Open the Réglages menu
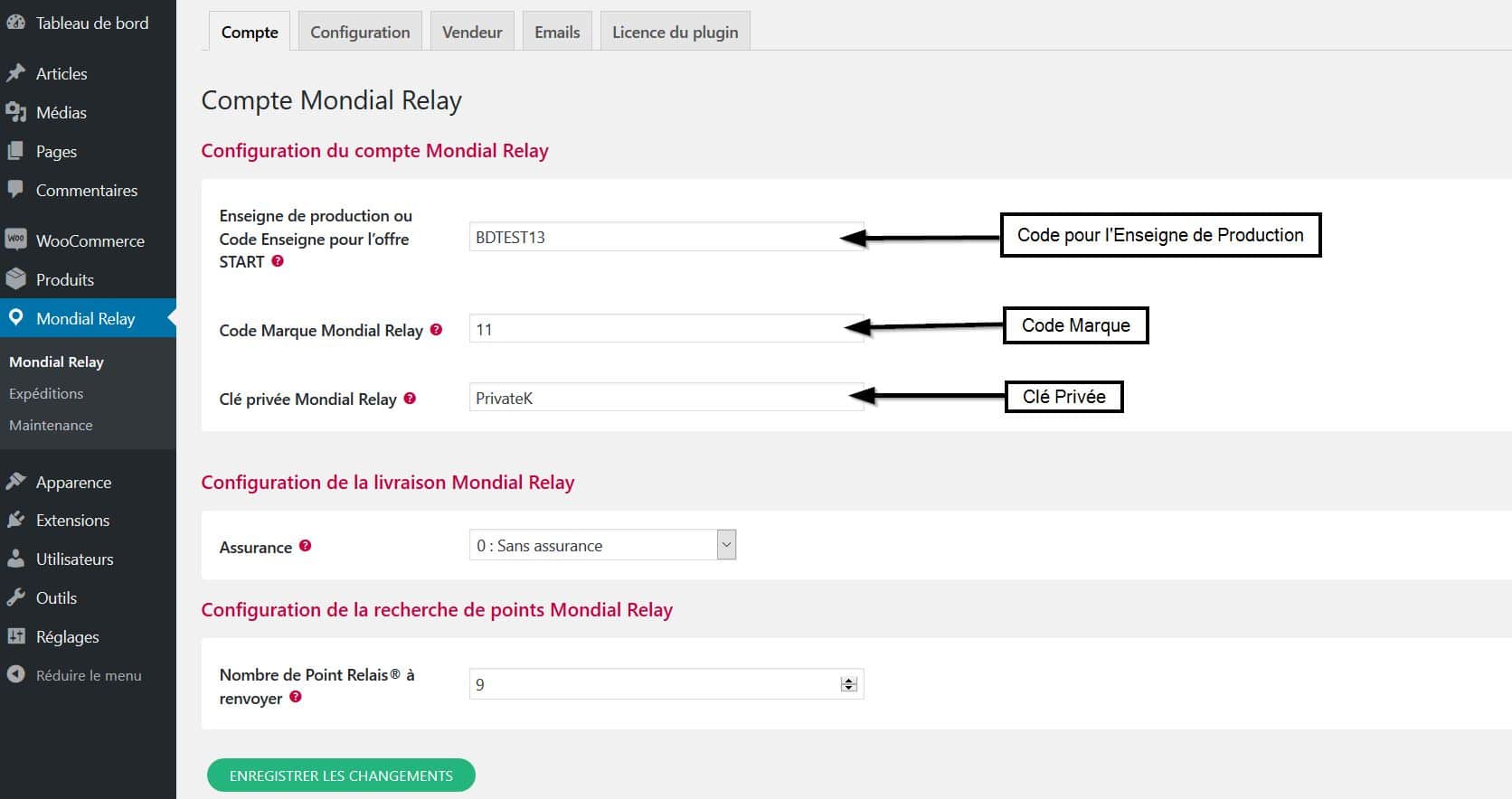The image size is (1512, 799). pos(88,636)
